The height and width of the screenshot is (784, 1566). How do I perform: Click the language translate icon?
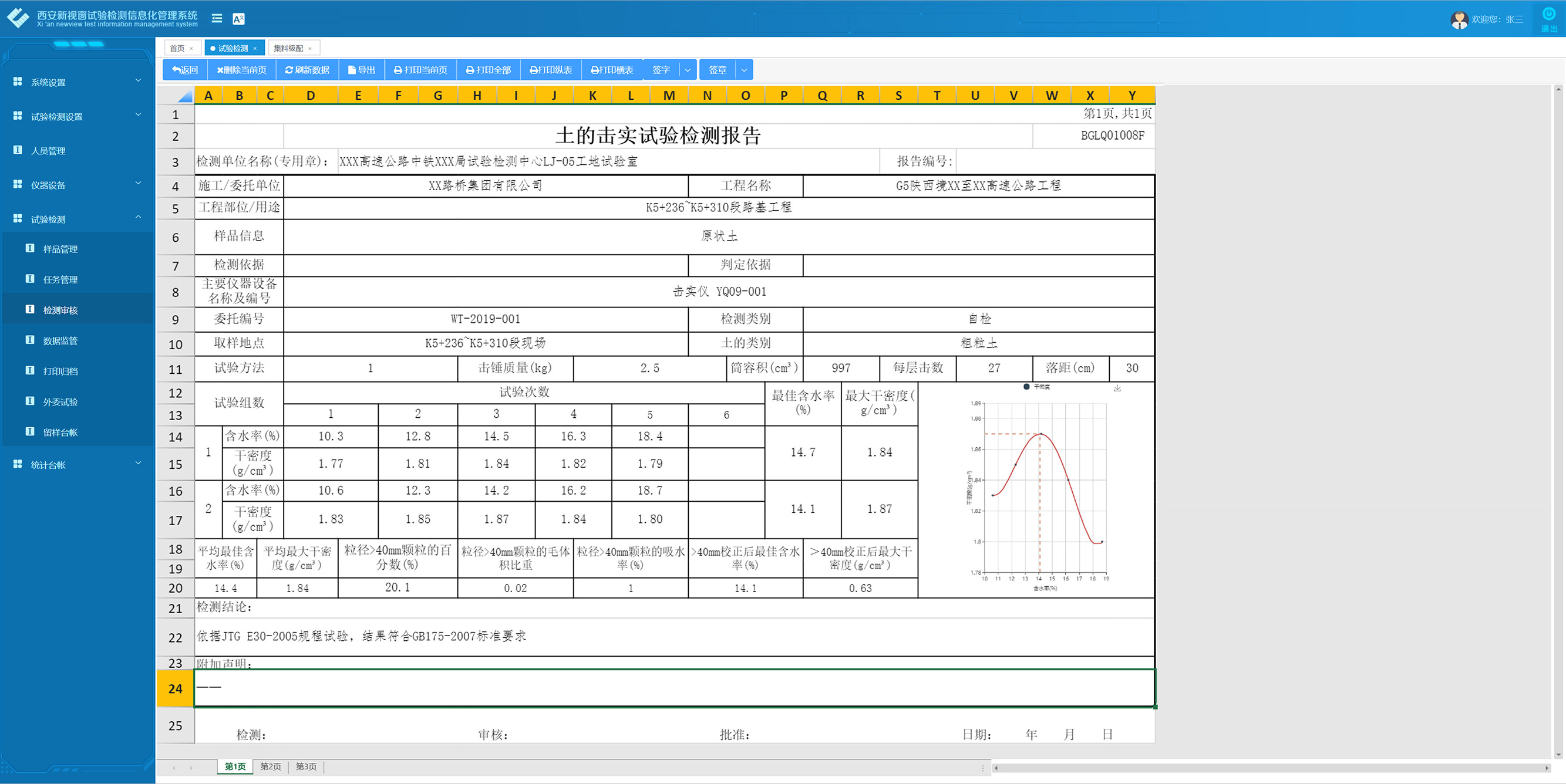point(238,19)
